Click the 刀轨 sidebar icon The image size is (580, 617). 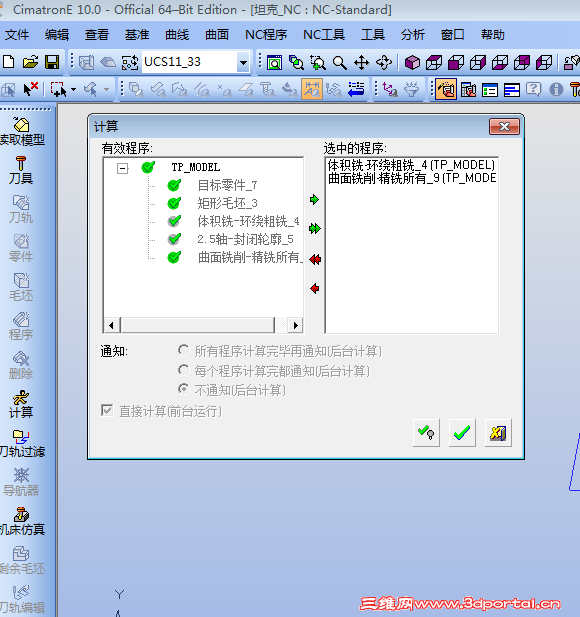(21, 209)
